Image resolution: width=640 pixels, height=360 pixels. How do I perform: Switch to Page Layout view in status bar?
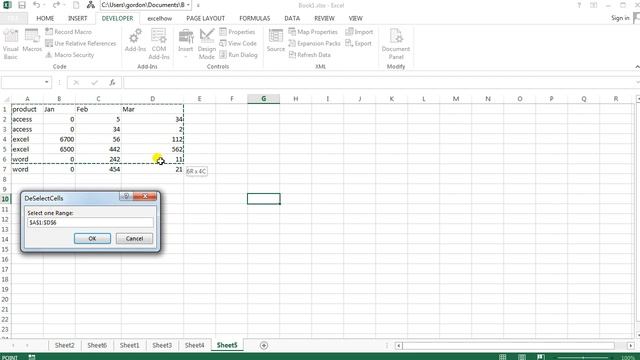click(x=522, y=357)
